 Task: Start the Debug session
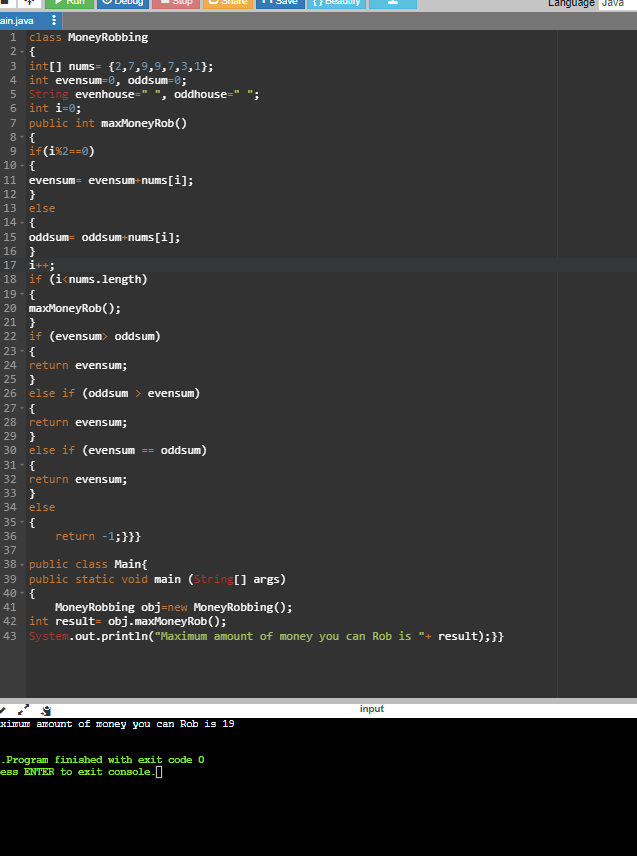click(x=120, y=4)
